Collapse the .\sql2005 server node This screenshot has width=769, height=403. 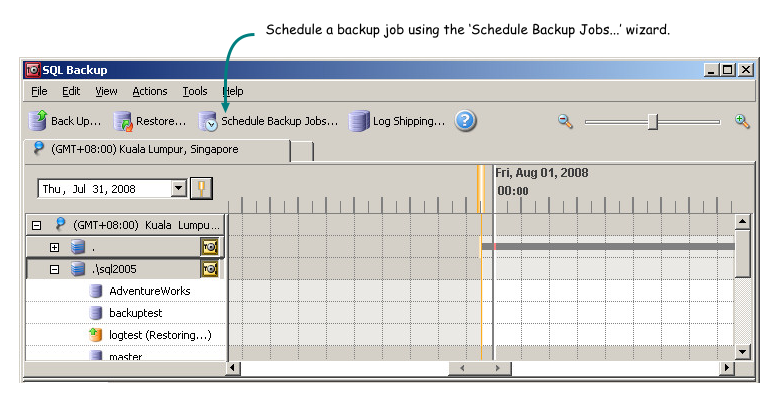(55, 269)
